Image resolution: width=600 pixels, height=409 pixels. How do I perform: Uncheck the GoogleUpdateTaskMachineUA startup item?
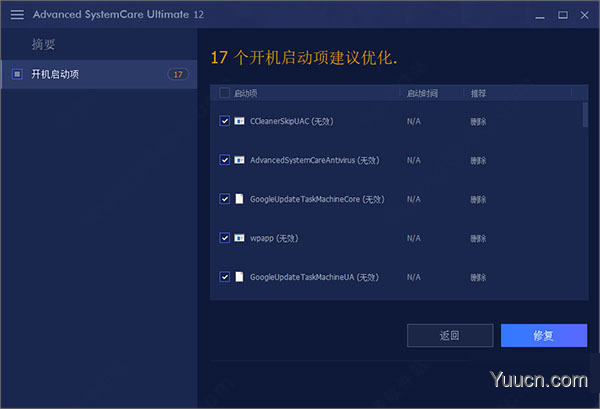tap(225, 277)
